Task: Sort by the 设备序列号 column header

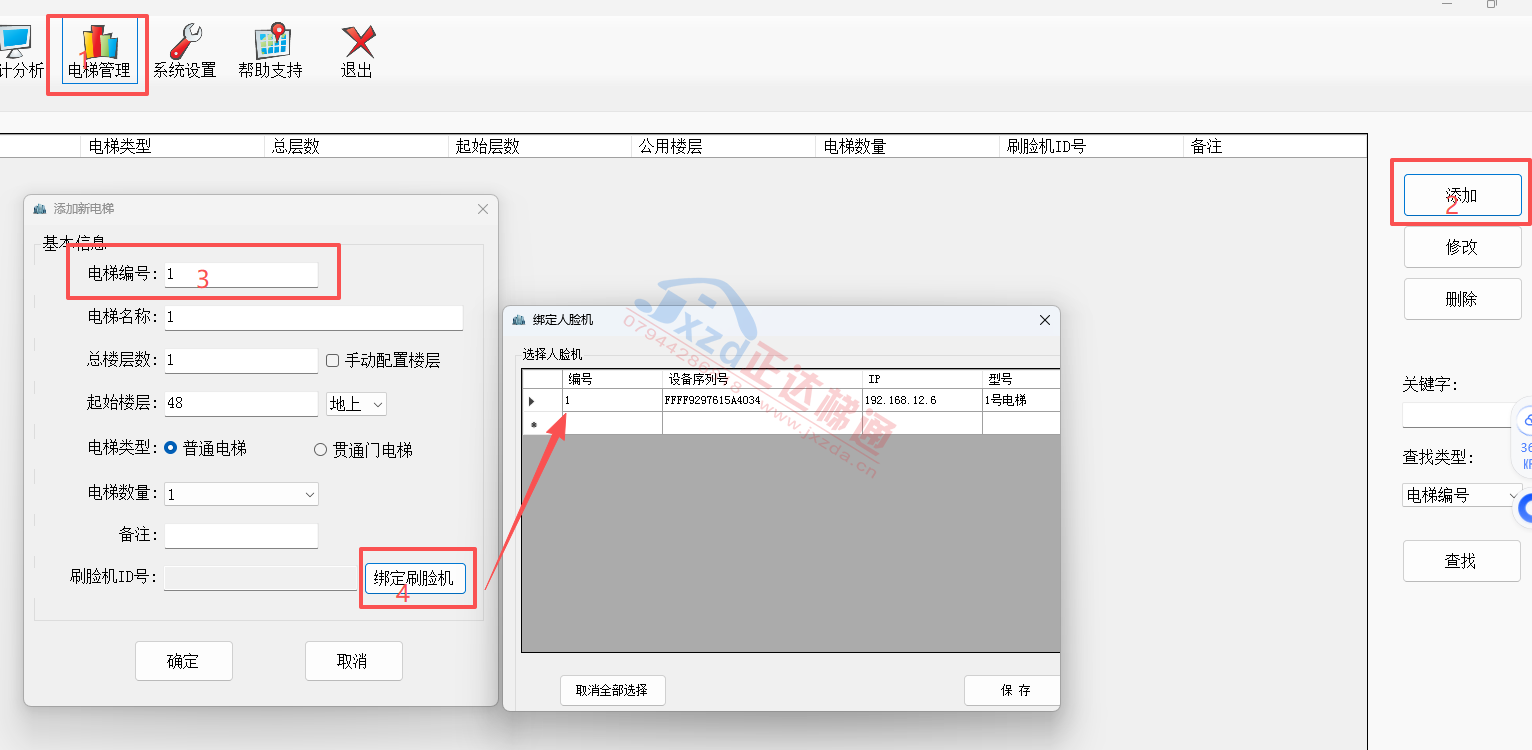Action: pyautogui.click(x=760, y=380)
